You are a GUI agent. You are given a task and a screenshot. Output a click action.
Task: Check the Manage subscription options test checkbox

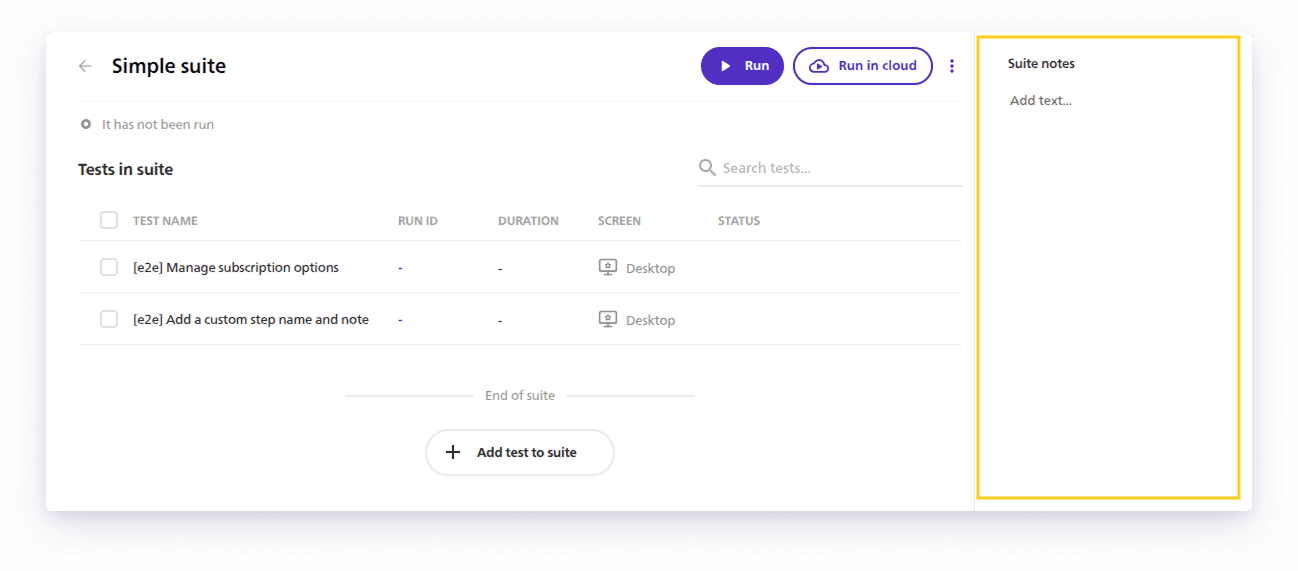109,267
